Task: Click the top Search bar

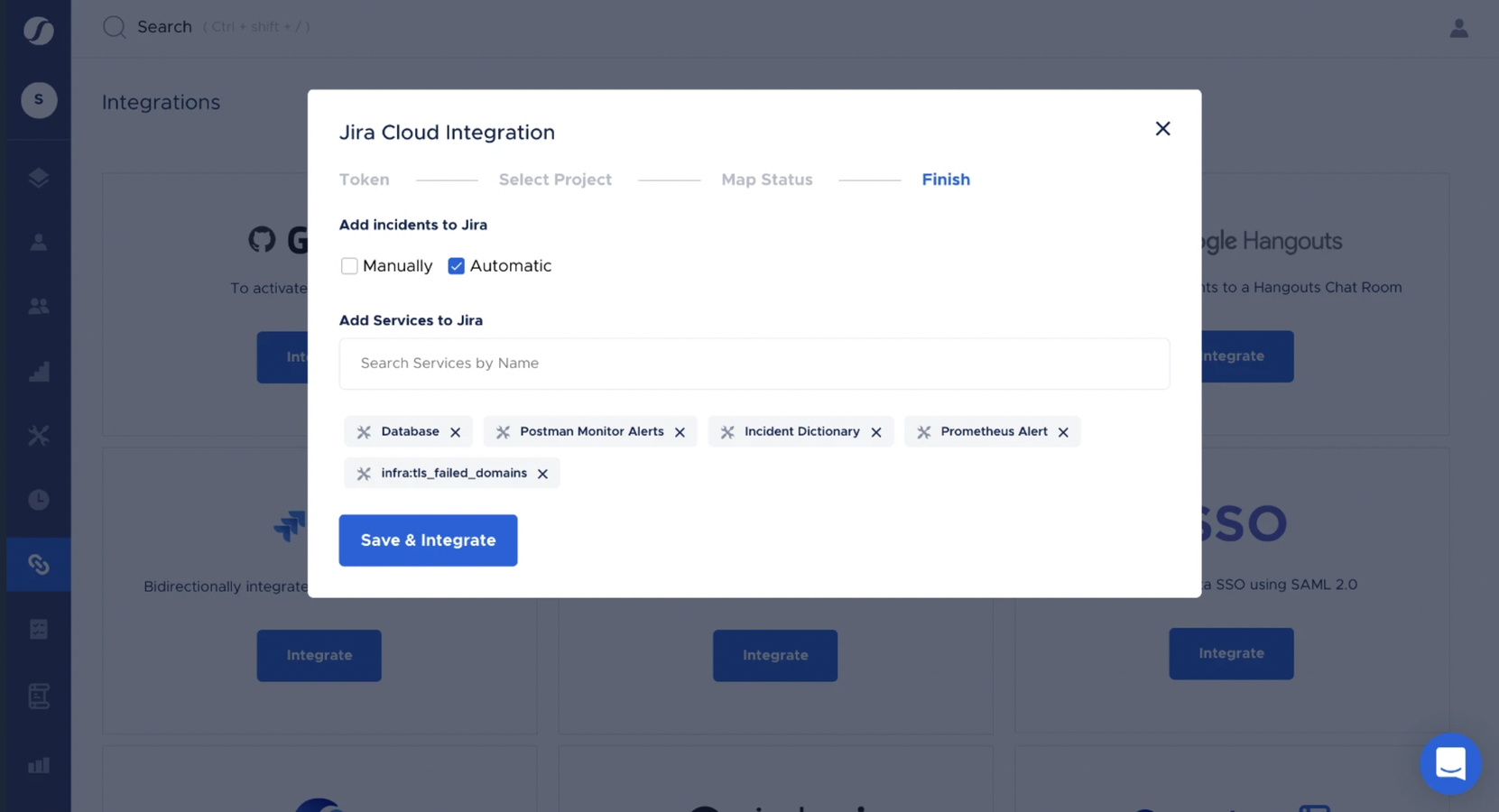Action: coord(206,27)
